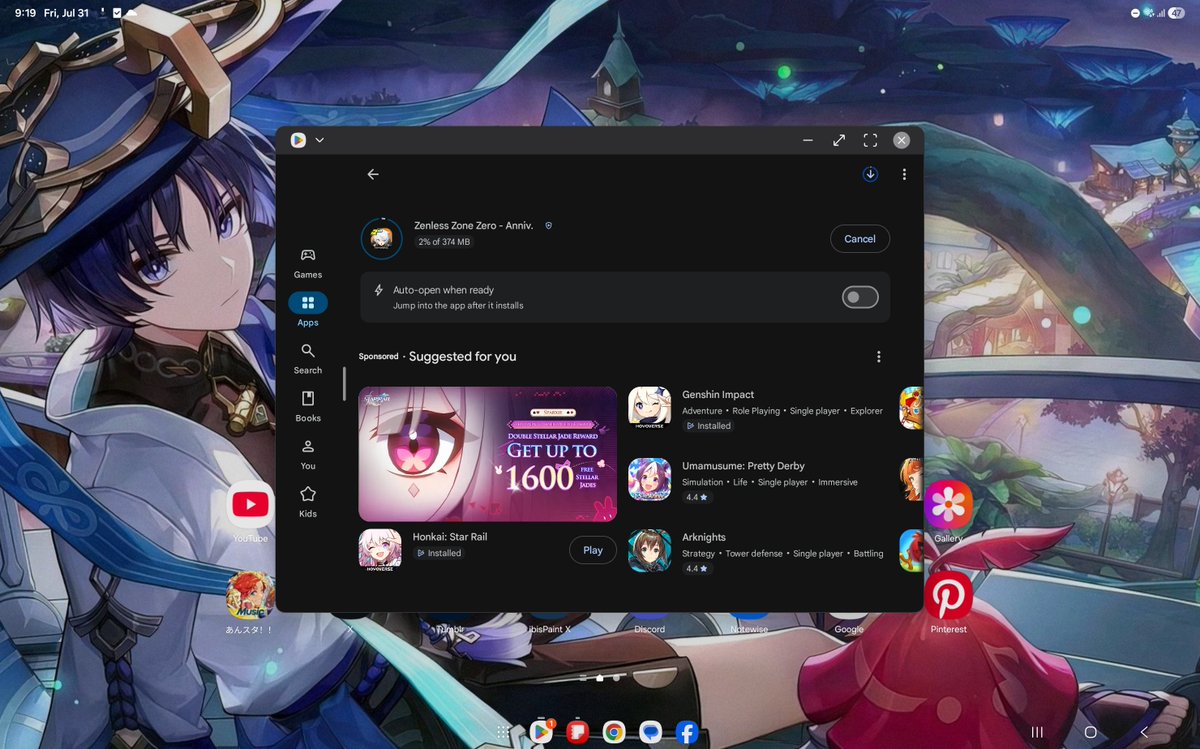The image size is (1200, 749).
Task: Open the Genshin Impact listing icon
Action: (649, 408)
